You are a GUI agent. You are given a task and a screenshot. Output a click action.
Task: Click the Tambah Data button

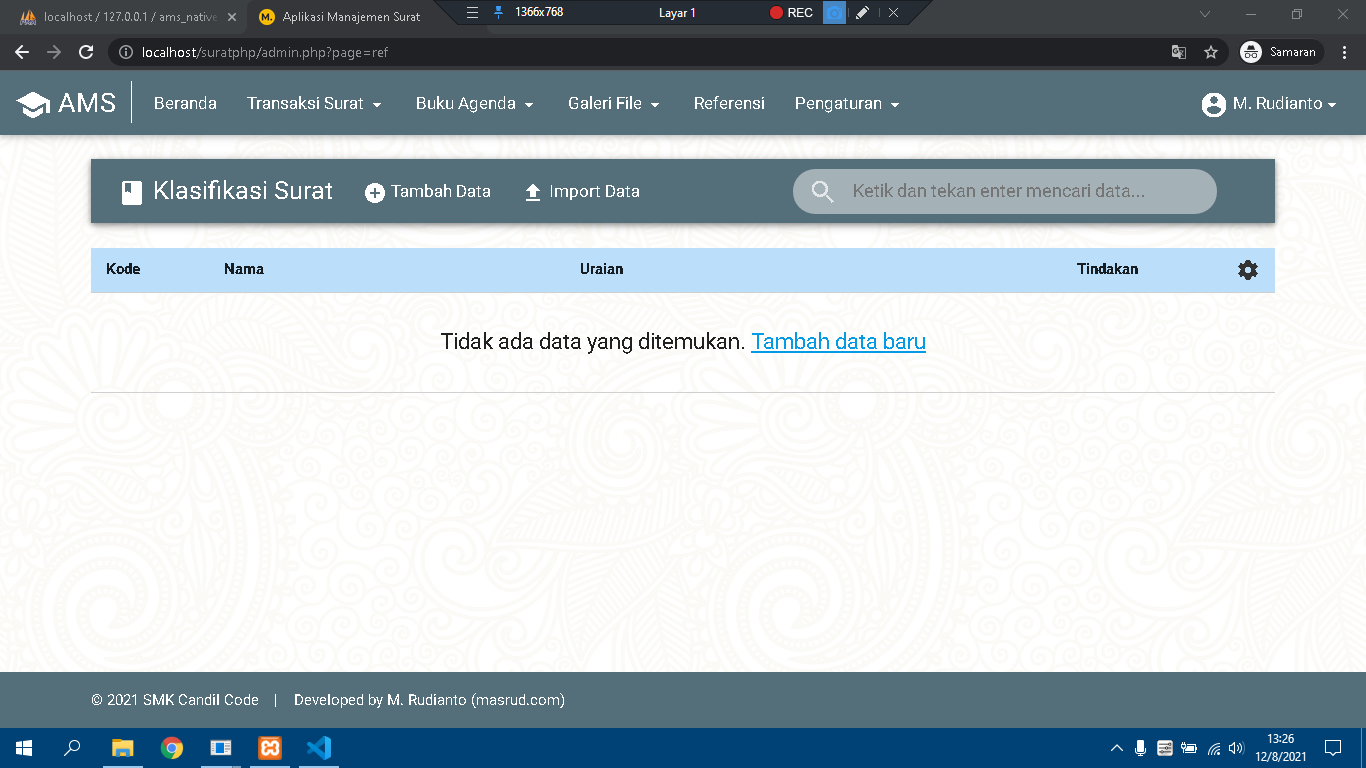[x=428, y=191]
